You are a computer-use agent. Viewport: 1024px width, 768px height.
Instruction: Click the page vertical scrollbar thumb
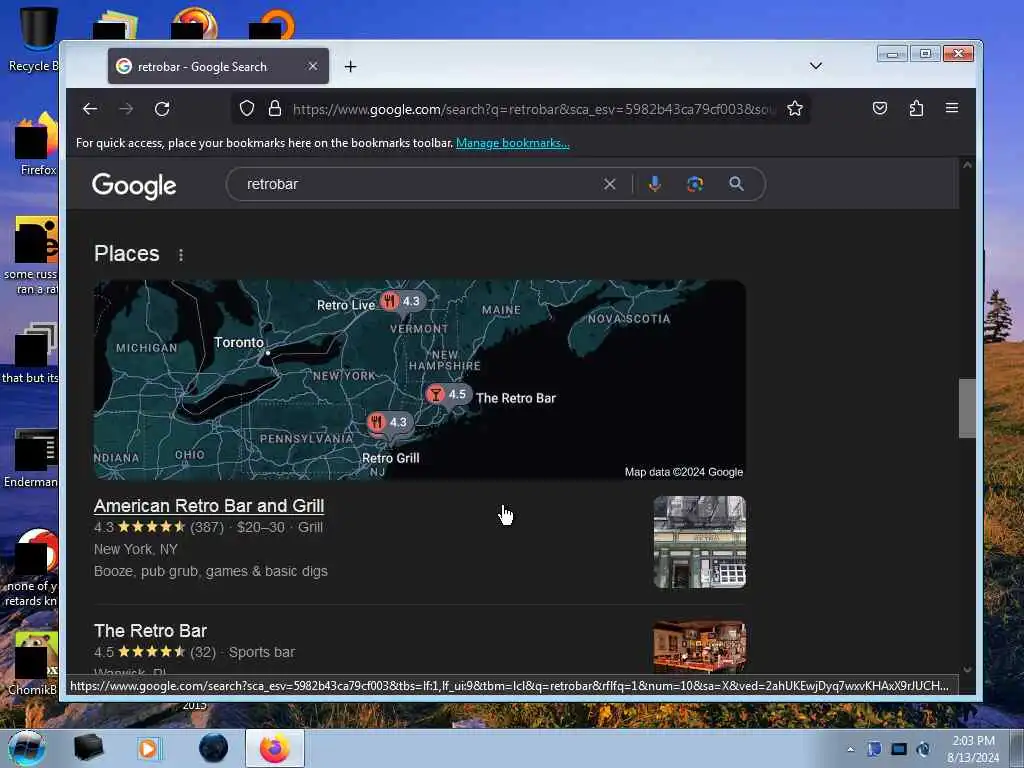coord(967,408)
